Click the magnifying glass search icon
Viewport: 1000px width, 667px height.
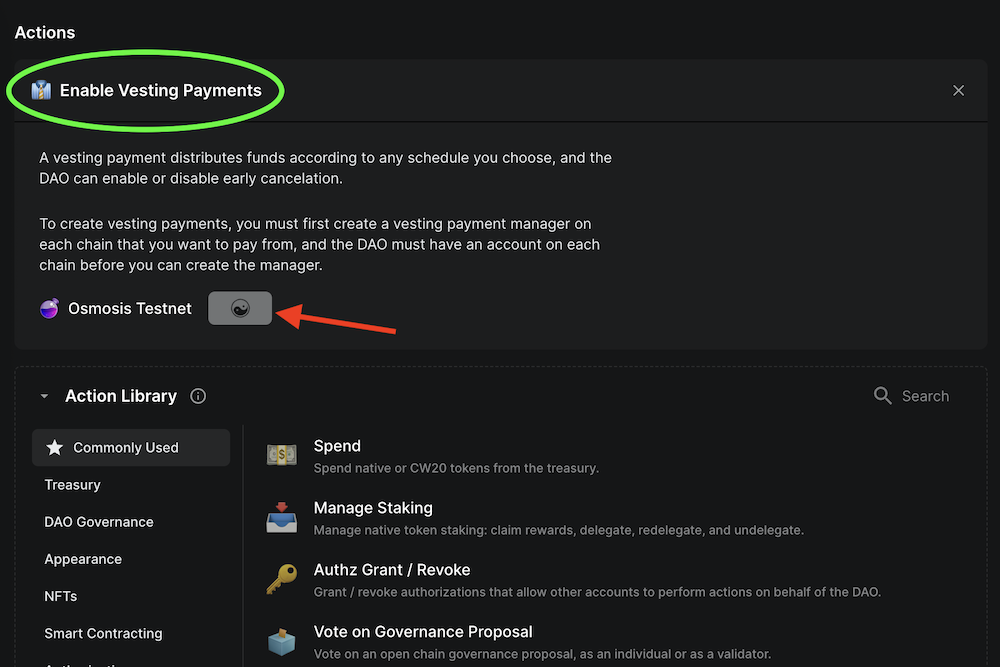[882, 396]
